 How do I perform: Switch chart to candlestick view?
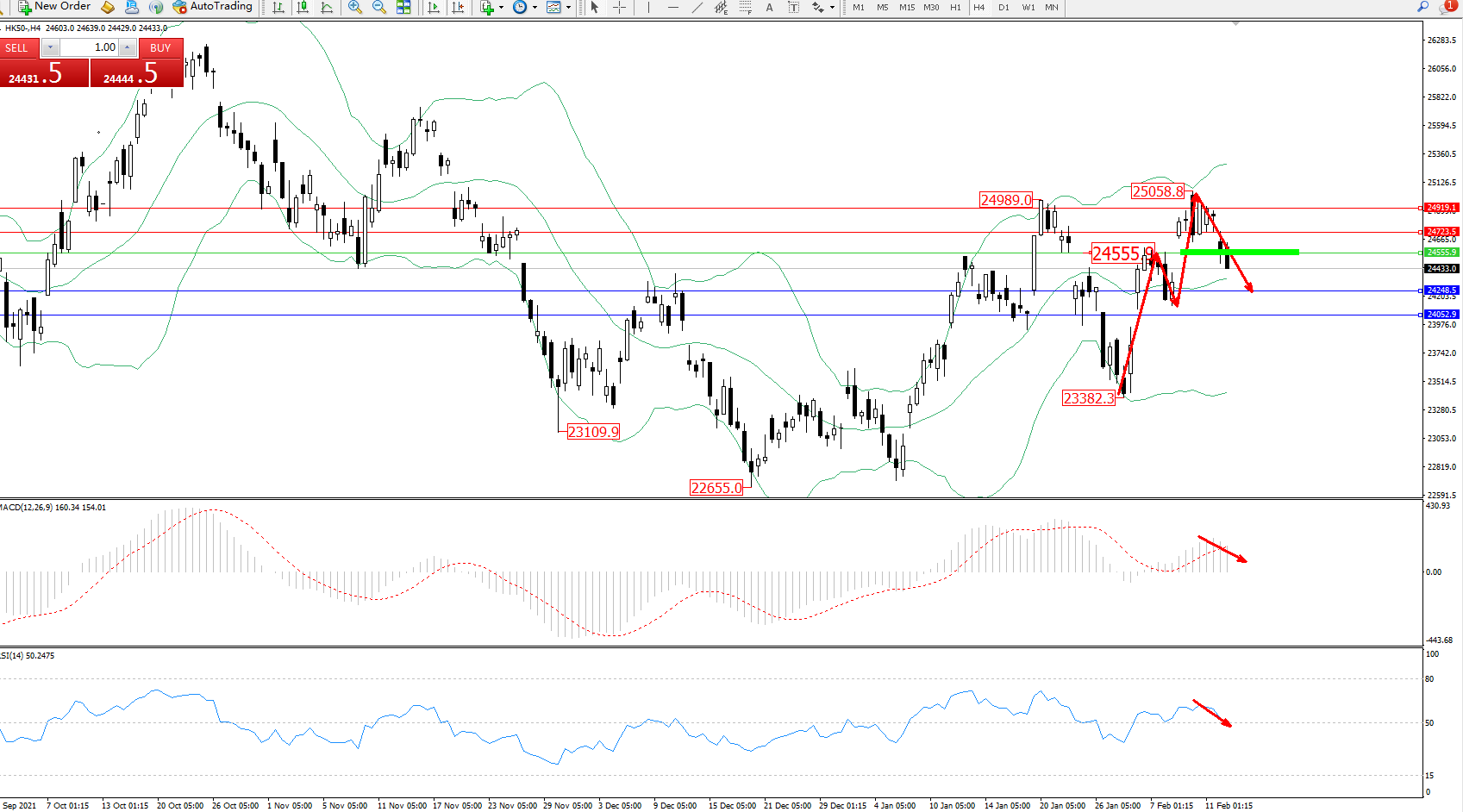coord(303,7)
